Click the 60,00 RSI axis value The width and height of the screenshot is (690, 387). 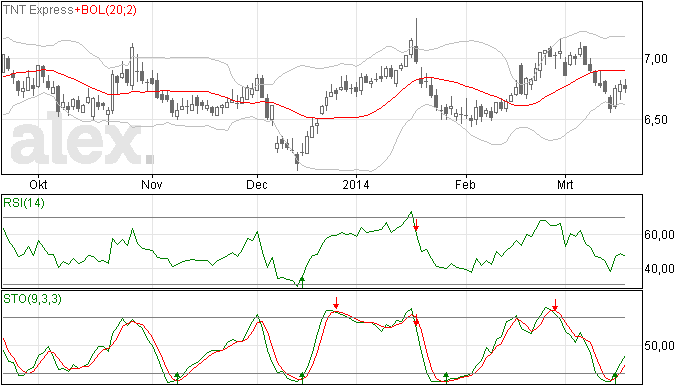pyautogui.click(x=659, y=235)
